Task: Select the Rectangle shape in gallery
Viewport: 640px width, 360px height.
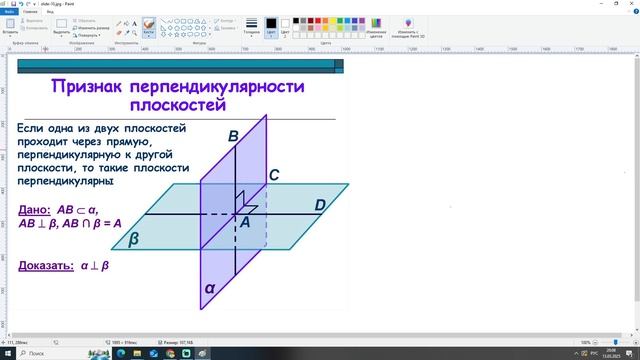Action: 183,21
